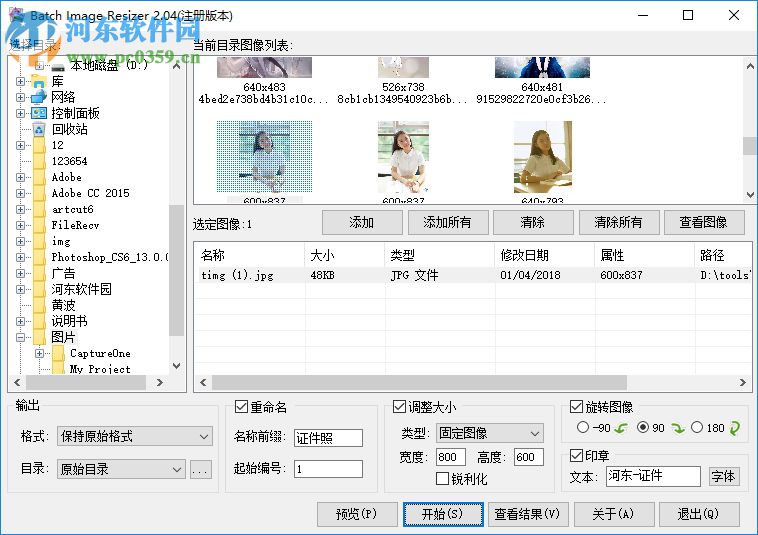Image resolution: width=758 pixels, height=535 pixels.
Task: Sort by the 修改日期 column header
Action: coord(545,255)
